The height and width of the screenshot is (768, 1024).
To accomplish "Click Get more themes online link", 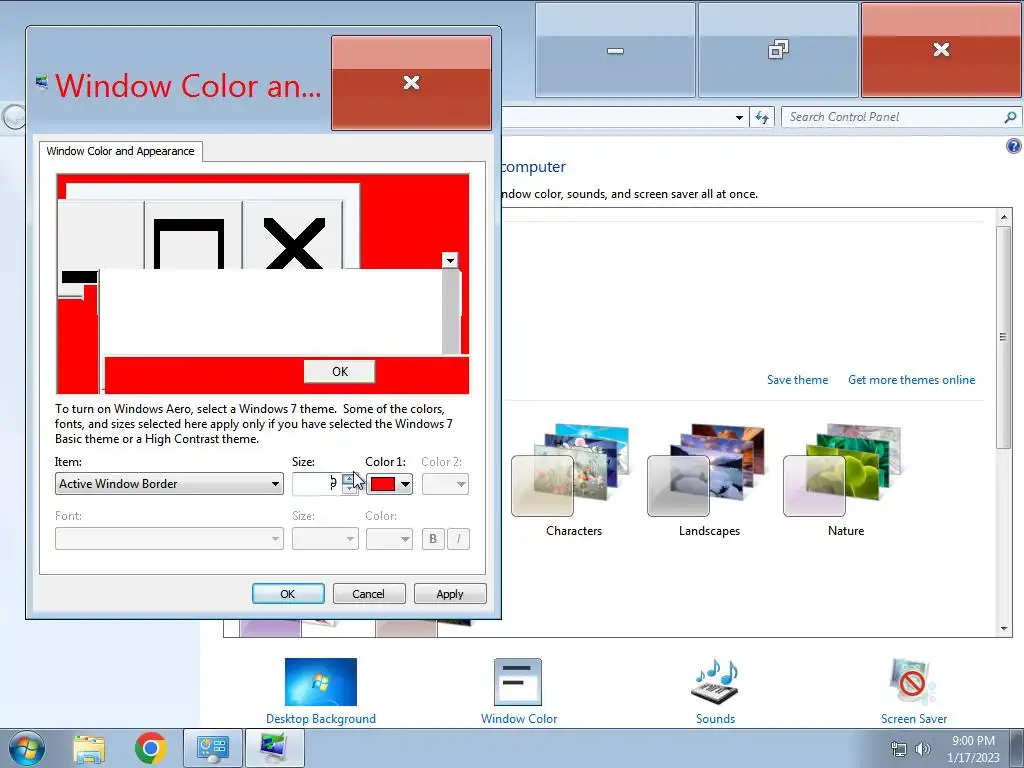I will [912, 379].
